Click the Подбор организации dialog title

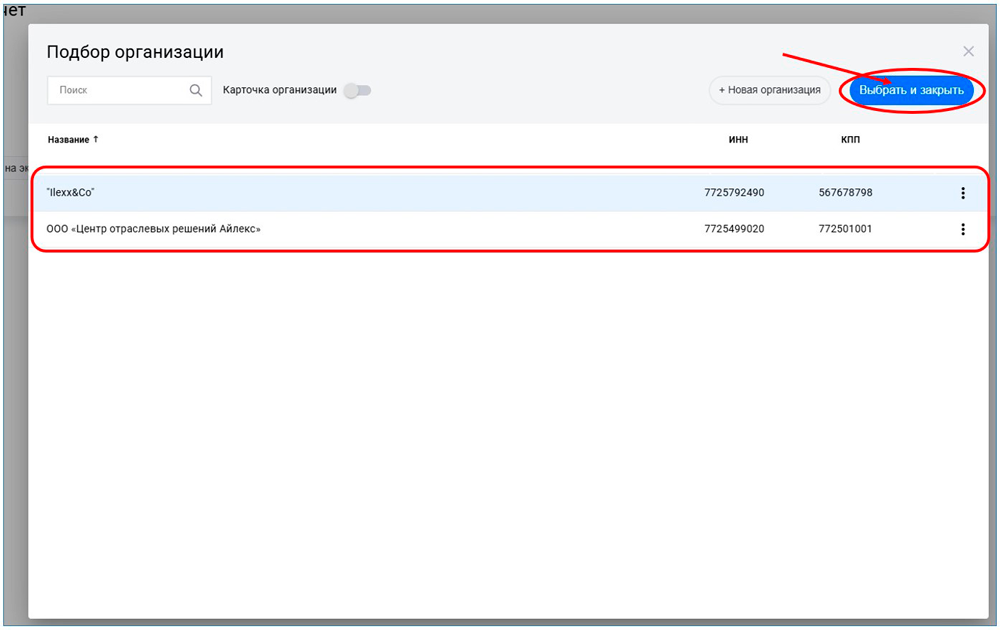coord(135,52)
